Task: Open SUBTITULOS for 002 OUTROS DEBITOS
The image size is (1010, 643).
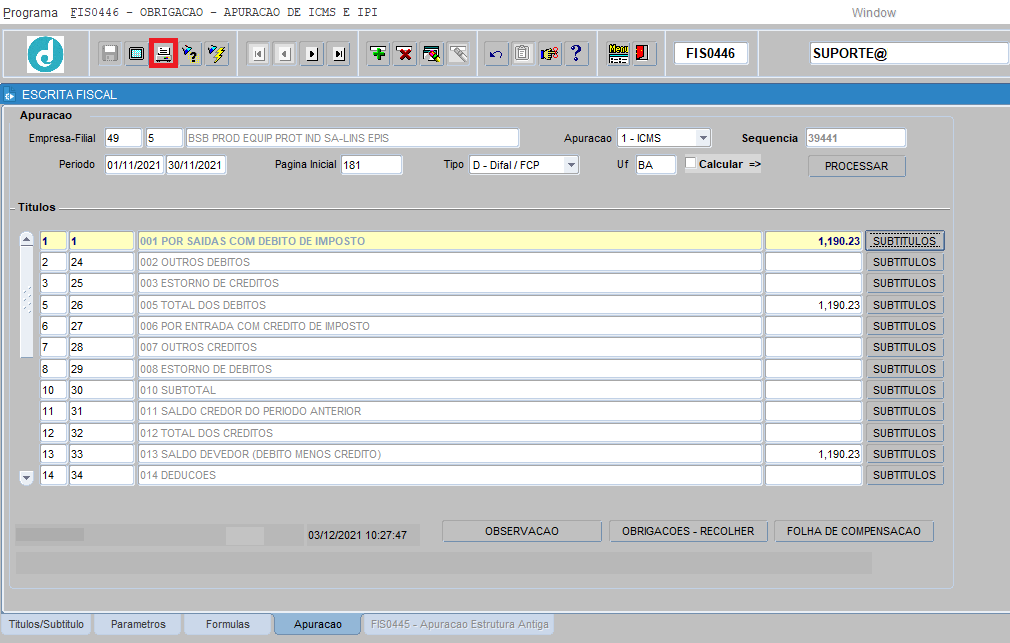Action: [x=904, y=262]
